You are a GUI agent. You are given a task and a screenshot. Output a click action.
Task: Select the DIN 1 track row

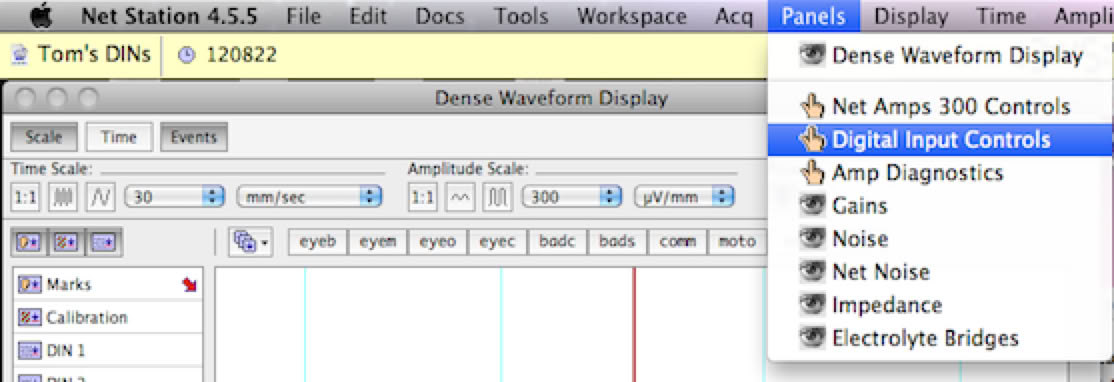pos(108,351)
